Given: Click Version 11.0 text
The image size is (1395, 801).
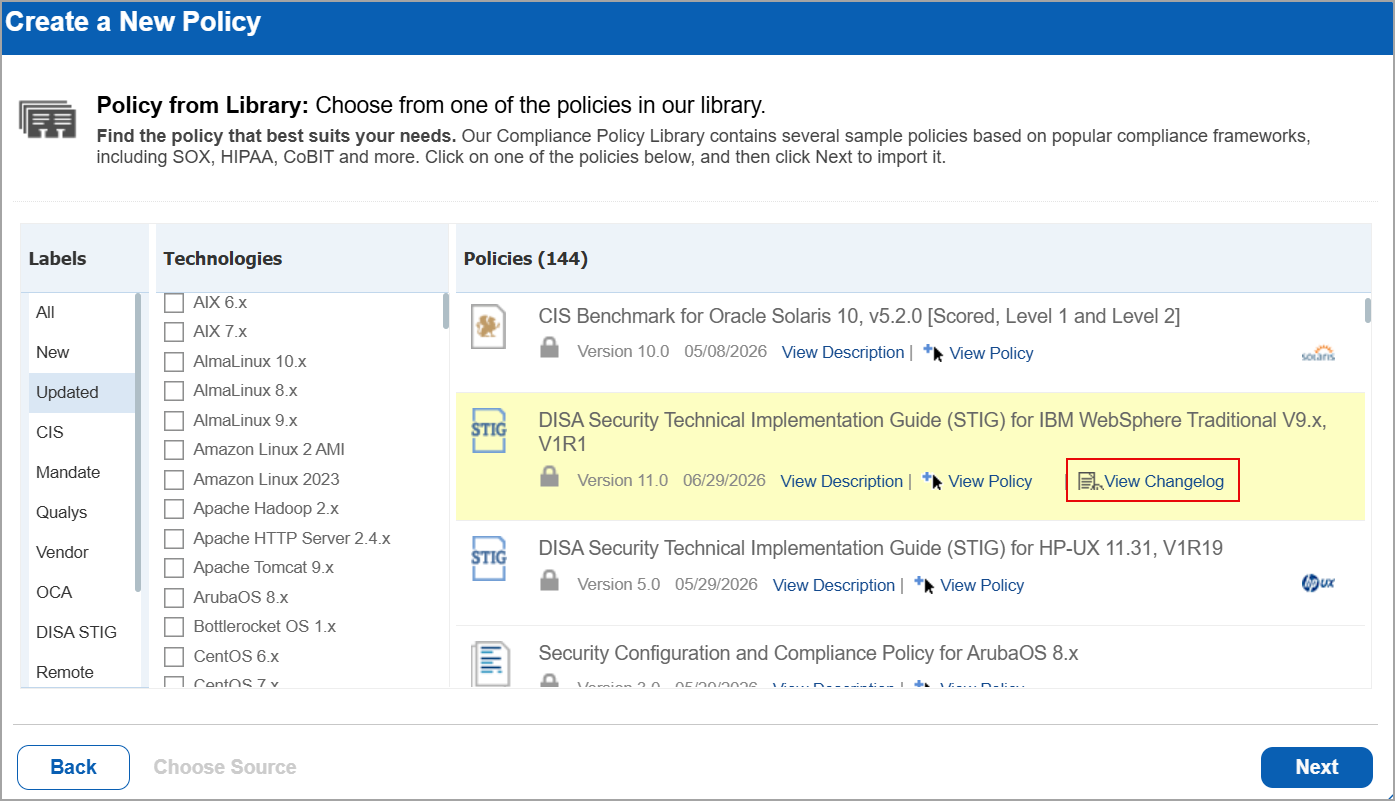Looking at the screenshot, I should [622, 480].
